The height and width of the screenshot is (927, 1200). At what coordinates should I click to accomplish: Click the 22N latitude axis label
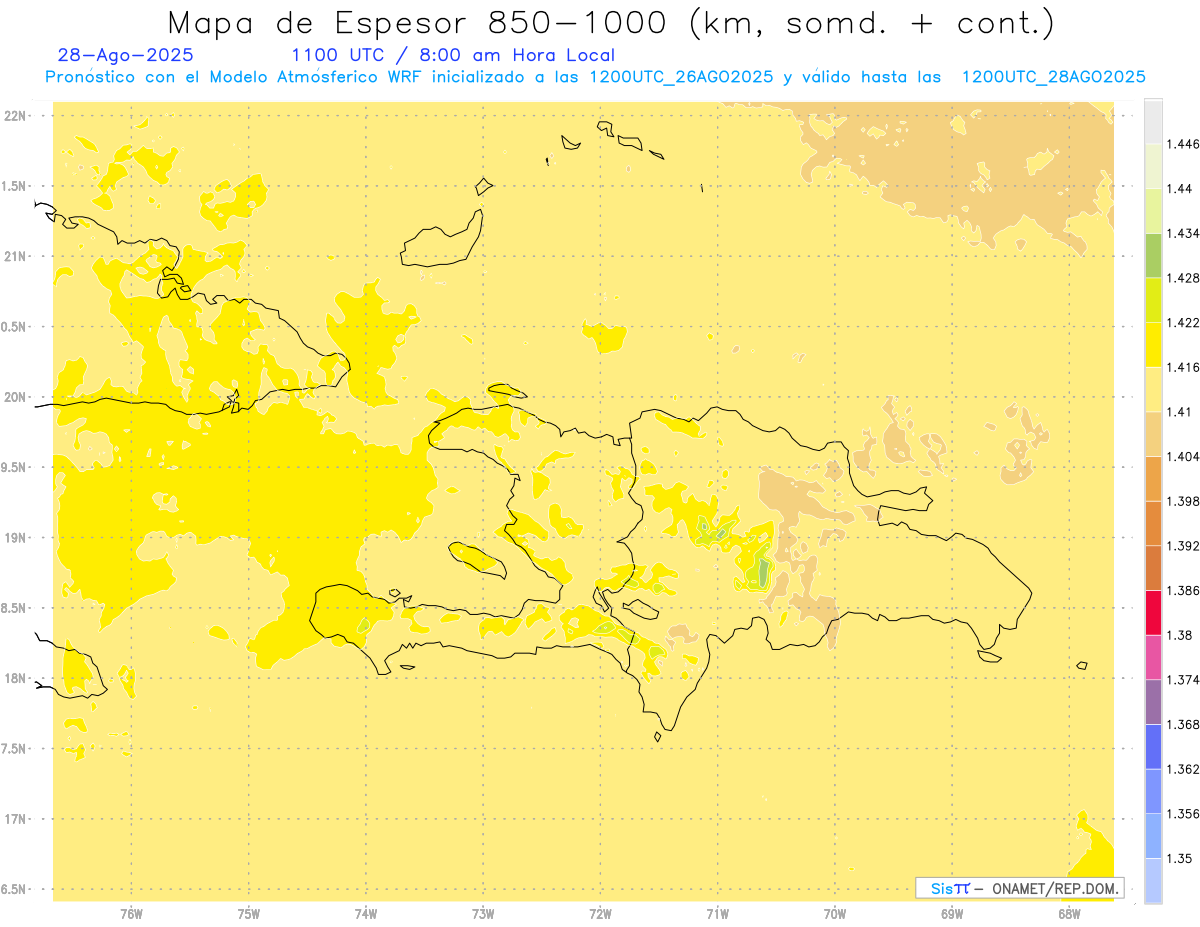coord(15,116)
